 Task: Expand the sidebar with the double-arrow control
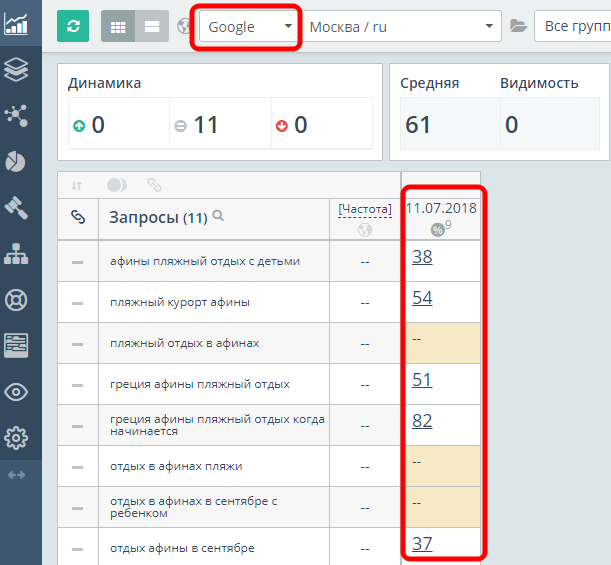click(16, 475)
